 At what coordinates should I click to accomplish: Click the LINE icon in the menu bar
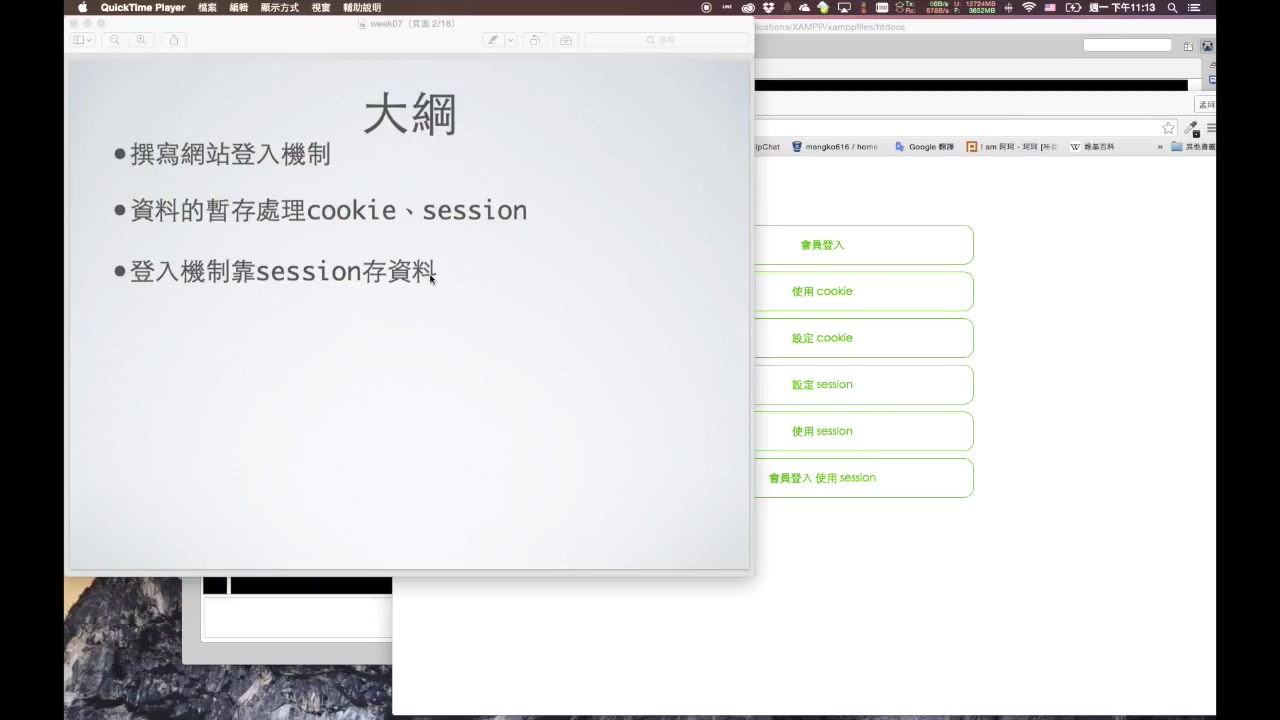click(727, 7)
